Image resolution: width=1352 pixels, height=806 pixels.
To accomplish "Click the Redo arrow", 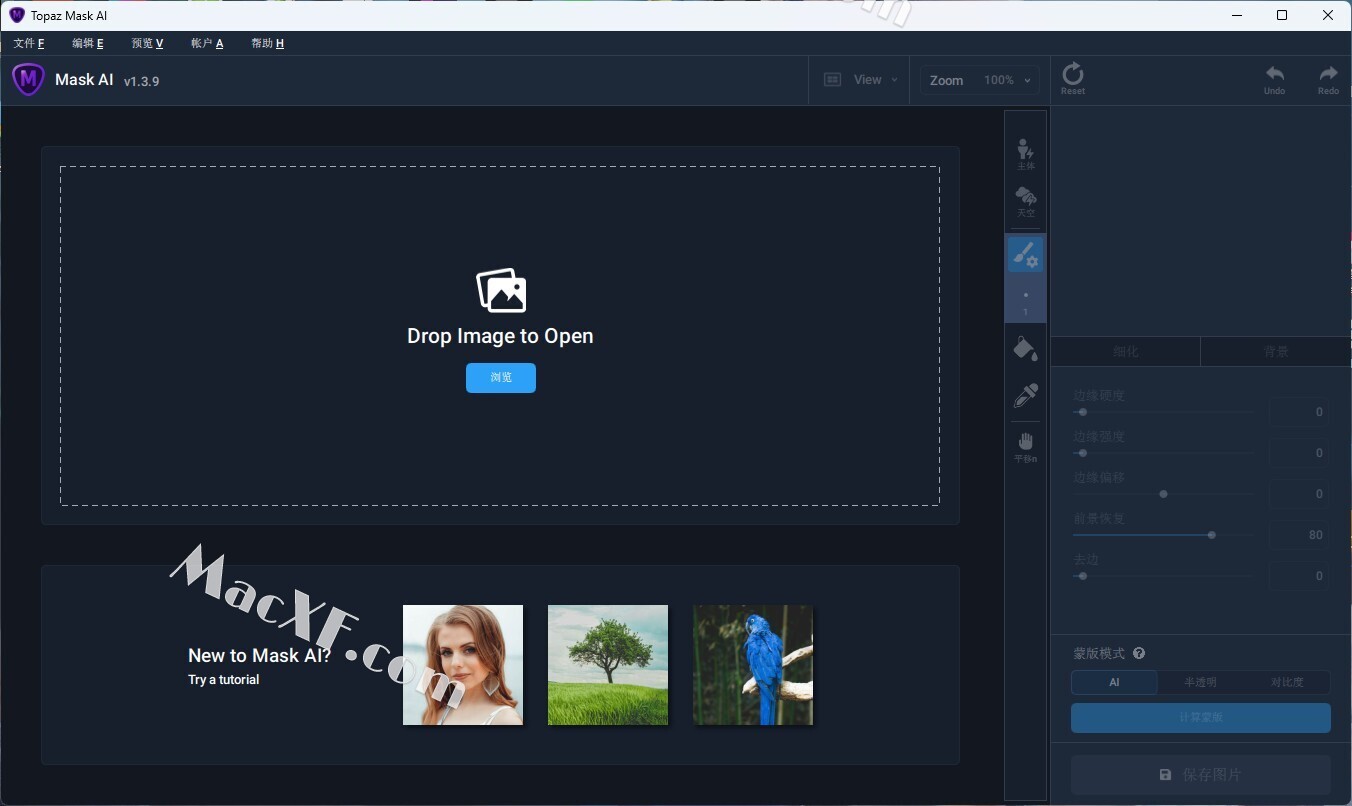I will [1328, 78].
